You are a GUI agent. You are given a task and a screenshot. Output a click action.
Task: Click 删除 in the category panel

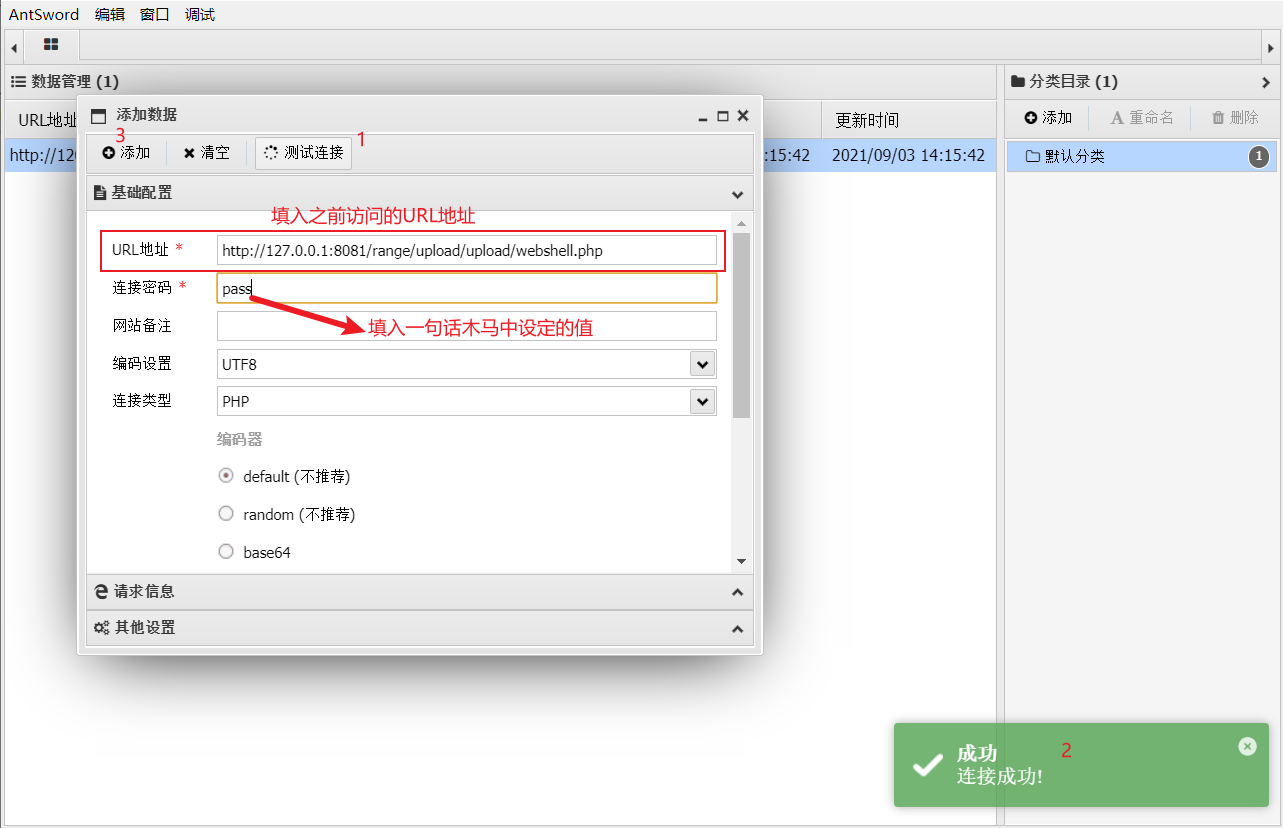click(x=1235, y=118)
